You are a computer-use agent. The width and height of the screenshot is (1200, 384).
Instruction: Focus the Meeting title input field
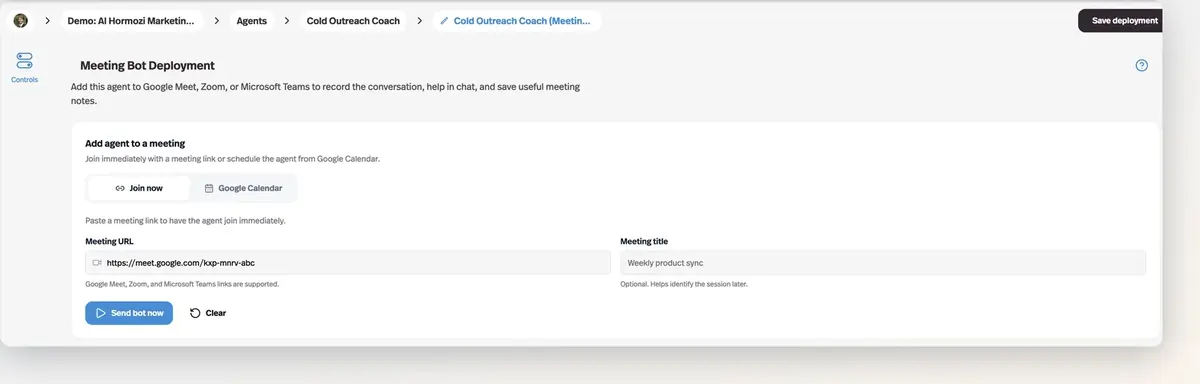point(883,263)
